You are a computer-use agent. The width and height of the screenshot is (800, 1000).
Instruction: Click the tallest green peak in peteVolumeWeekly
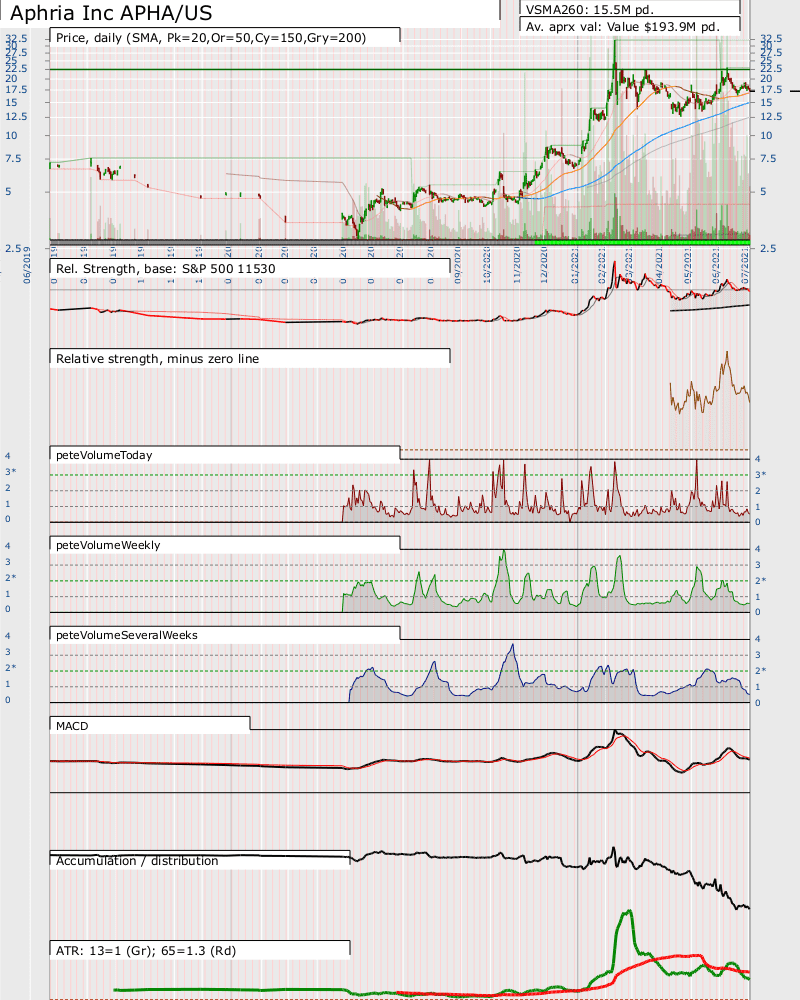(504, 554)
